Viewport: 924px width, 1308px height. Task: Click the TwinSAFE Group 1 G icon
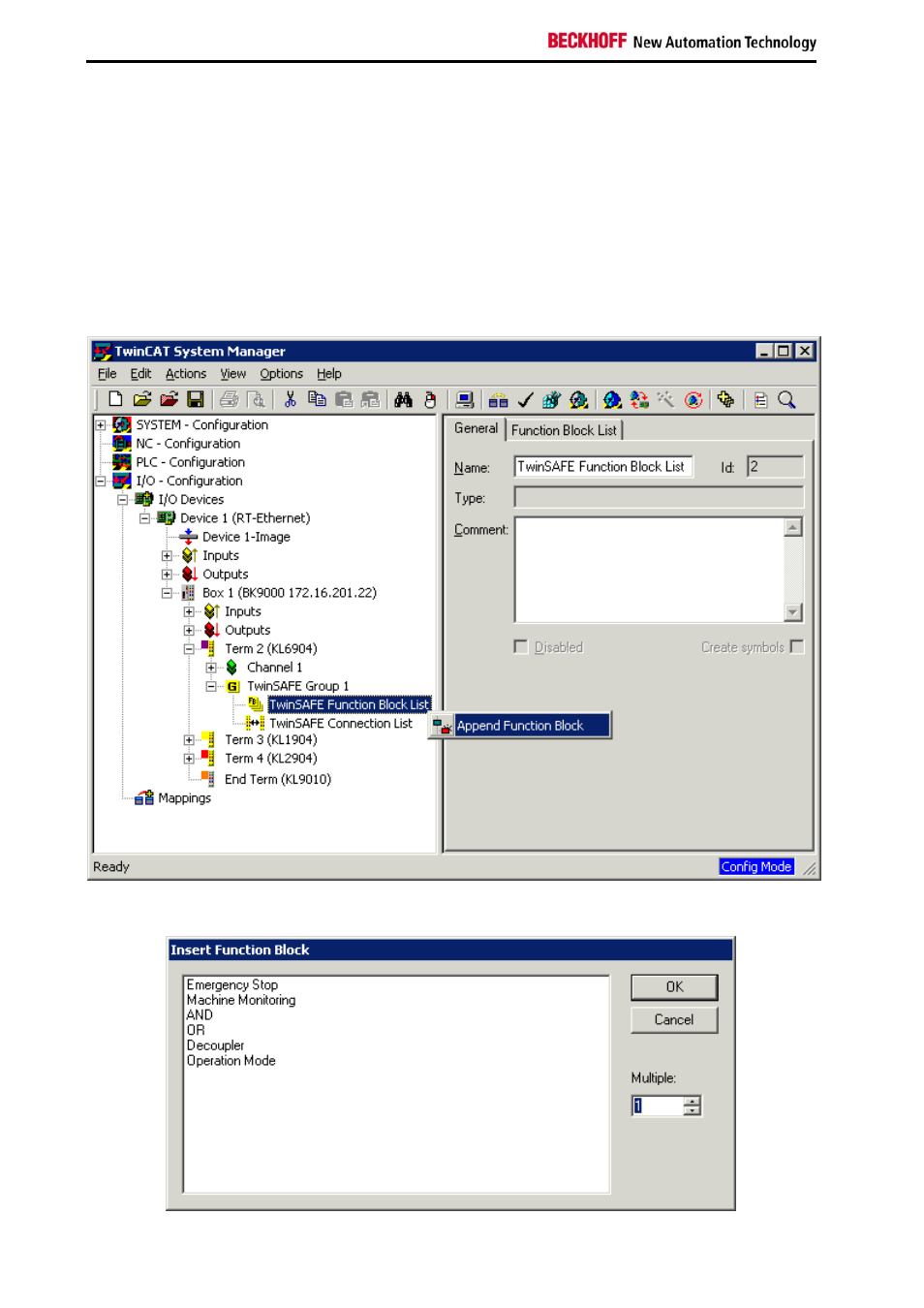[232, 686]
